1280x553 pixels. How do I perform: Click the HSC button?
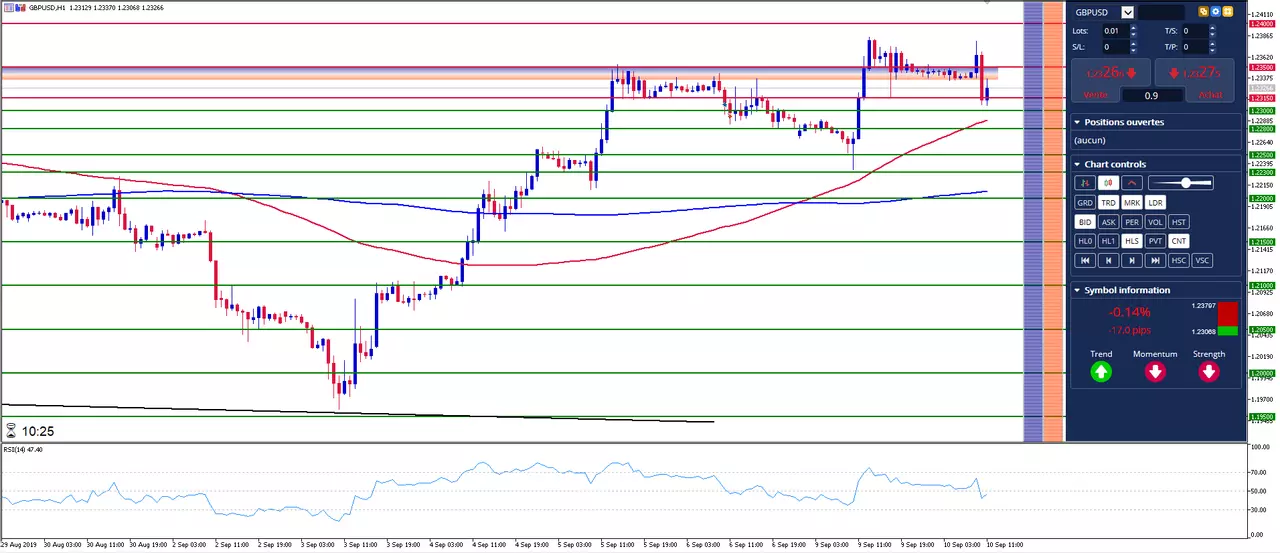[x=1179, y=260]
